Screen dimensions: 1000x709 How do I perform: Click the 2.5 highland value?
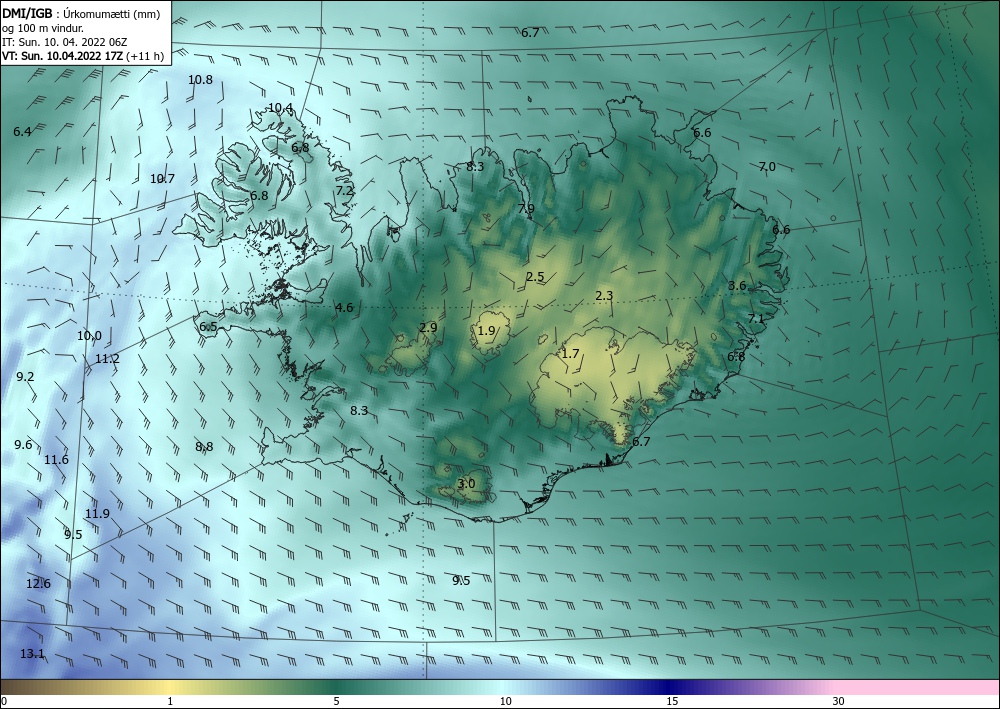[x=535, y=277]
